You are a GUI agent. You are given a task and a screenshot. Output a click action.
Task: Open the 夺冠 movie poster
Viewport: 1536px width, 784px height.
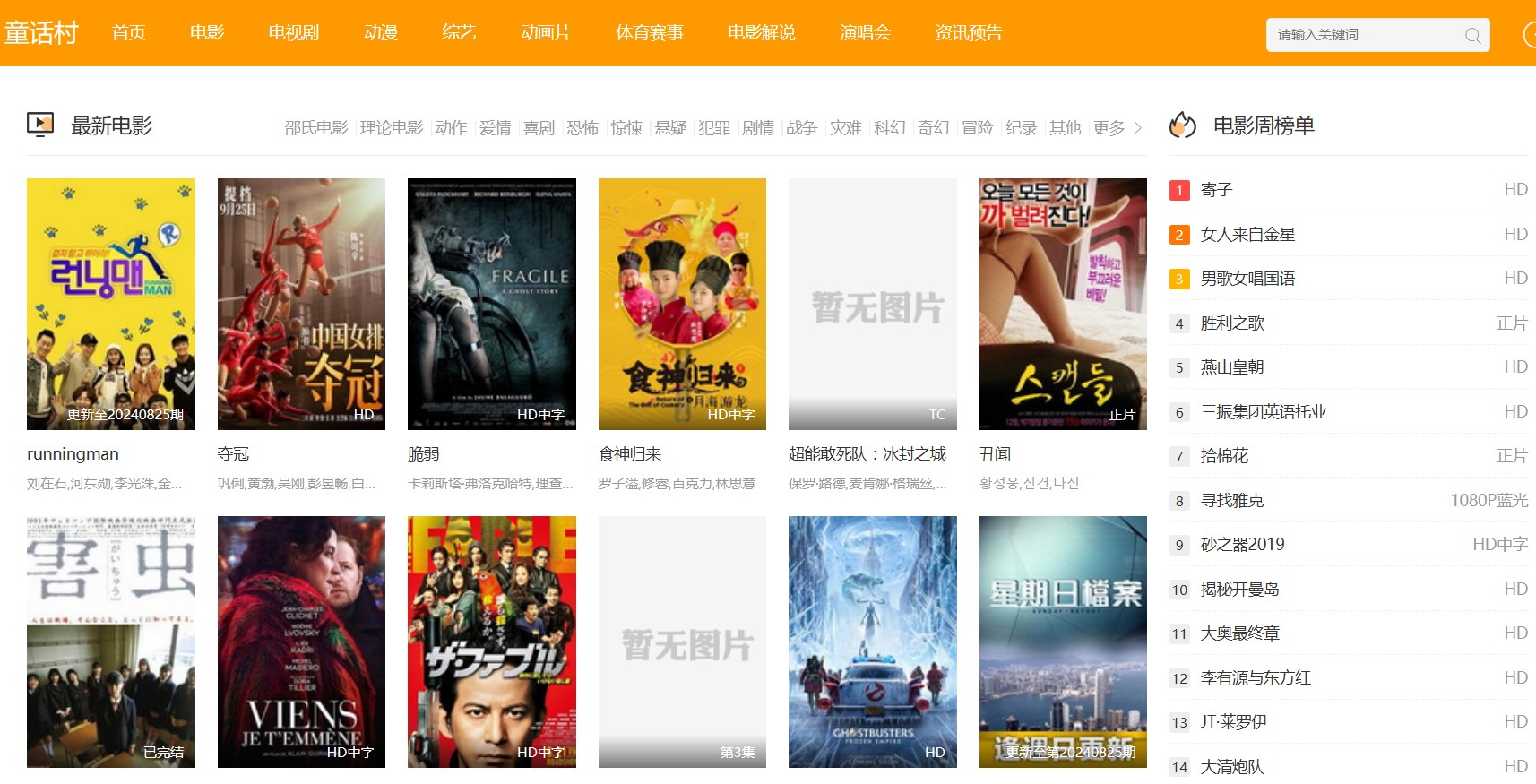[301, 304]
